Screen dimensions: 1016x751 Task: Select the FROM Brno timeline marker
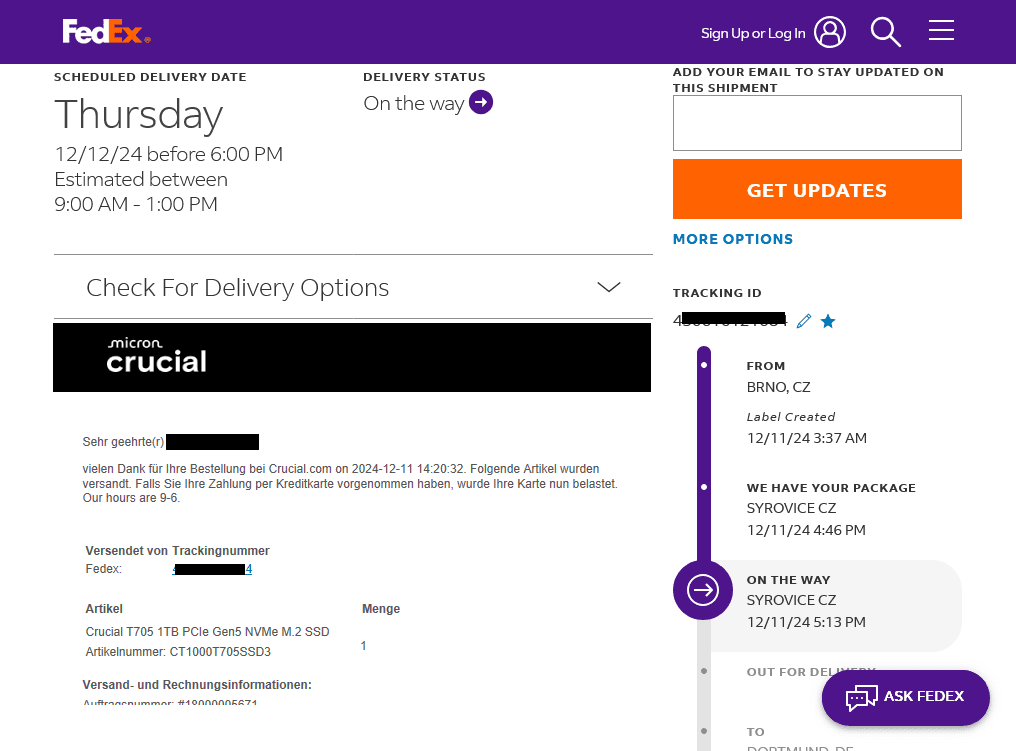(x=704, y=365)
